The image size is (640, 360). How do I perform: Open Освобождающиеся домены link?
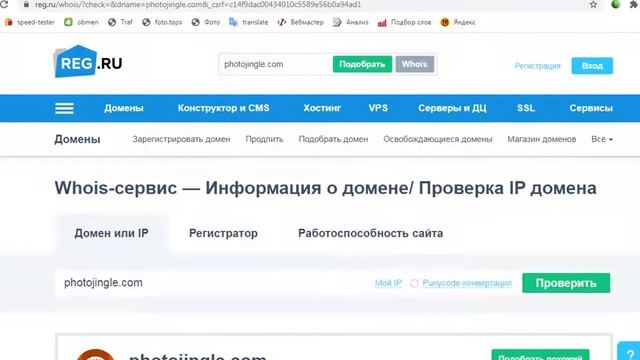coord(438,139)
